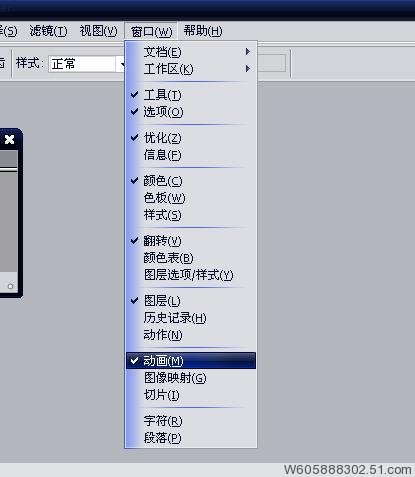Close the floating panel with X icon
This screenshot has height=477, width=415.
(9, 139)
